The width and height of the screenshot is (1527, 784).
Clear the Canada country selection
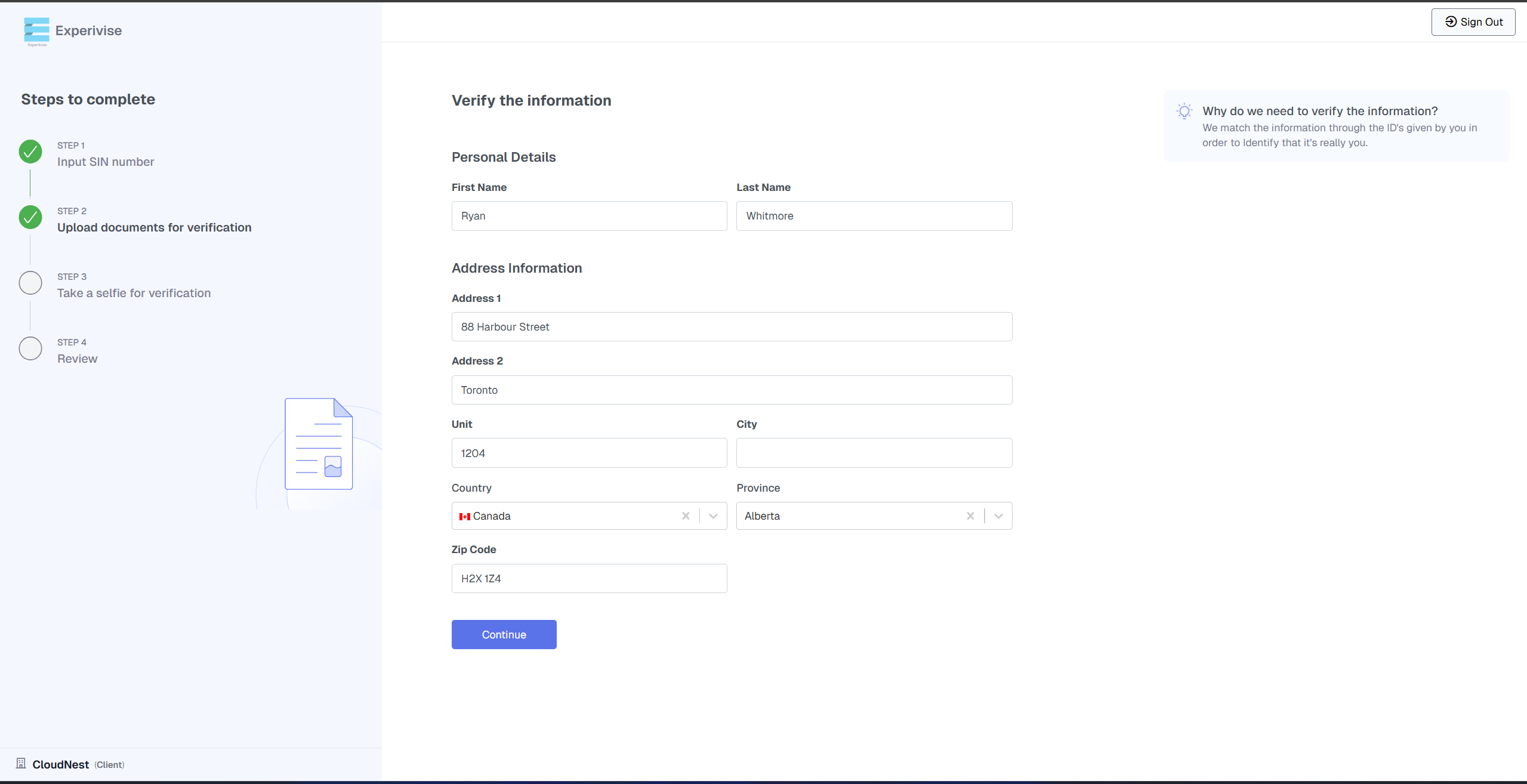[686, 516]
